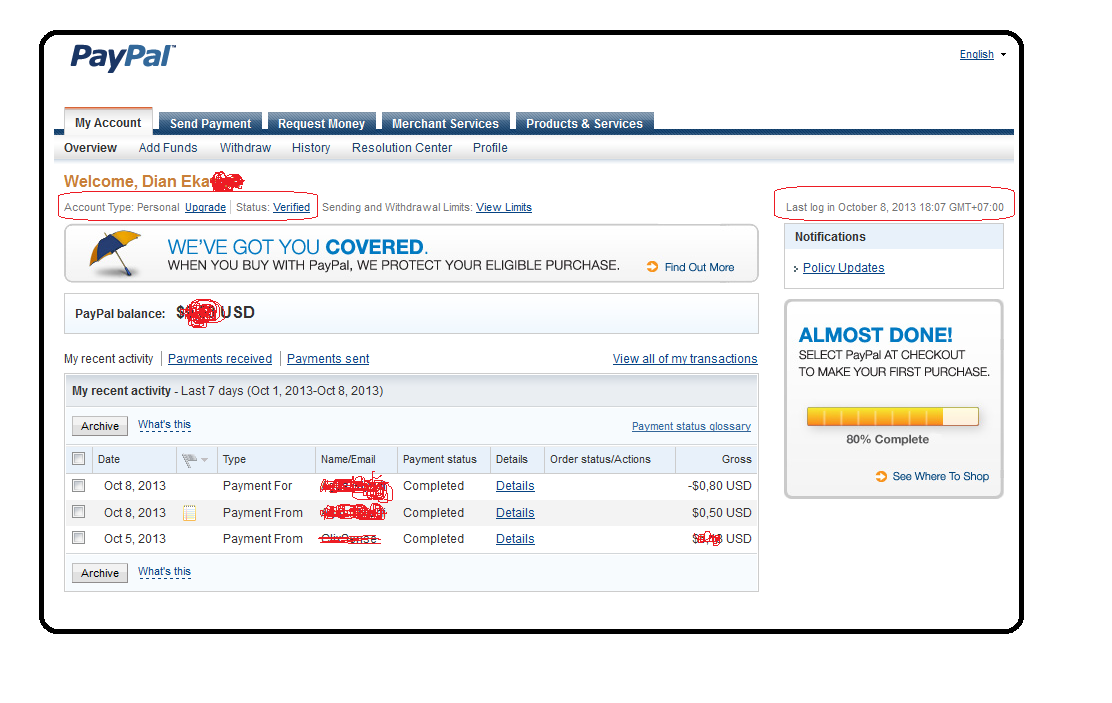Tick the select-all checkbox in the table header
Image resolution: width=1112 pixels, height=703 pixels.
pos(79,458)
